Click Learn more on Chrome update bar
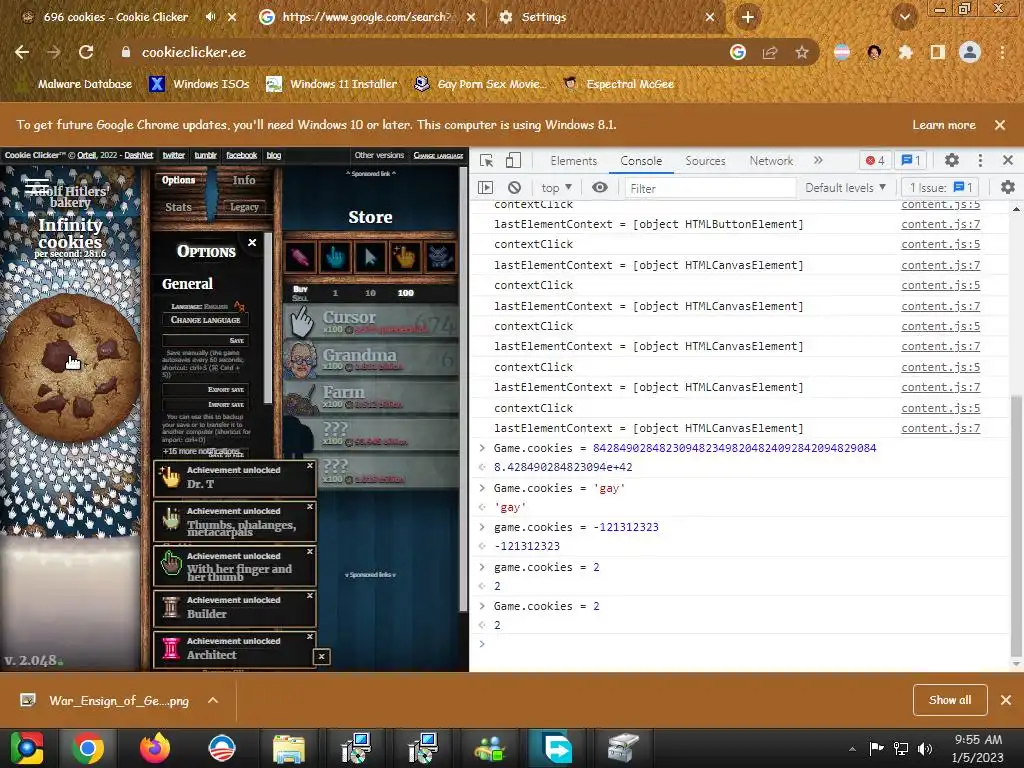 [x=944, y=125]
